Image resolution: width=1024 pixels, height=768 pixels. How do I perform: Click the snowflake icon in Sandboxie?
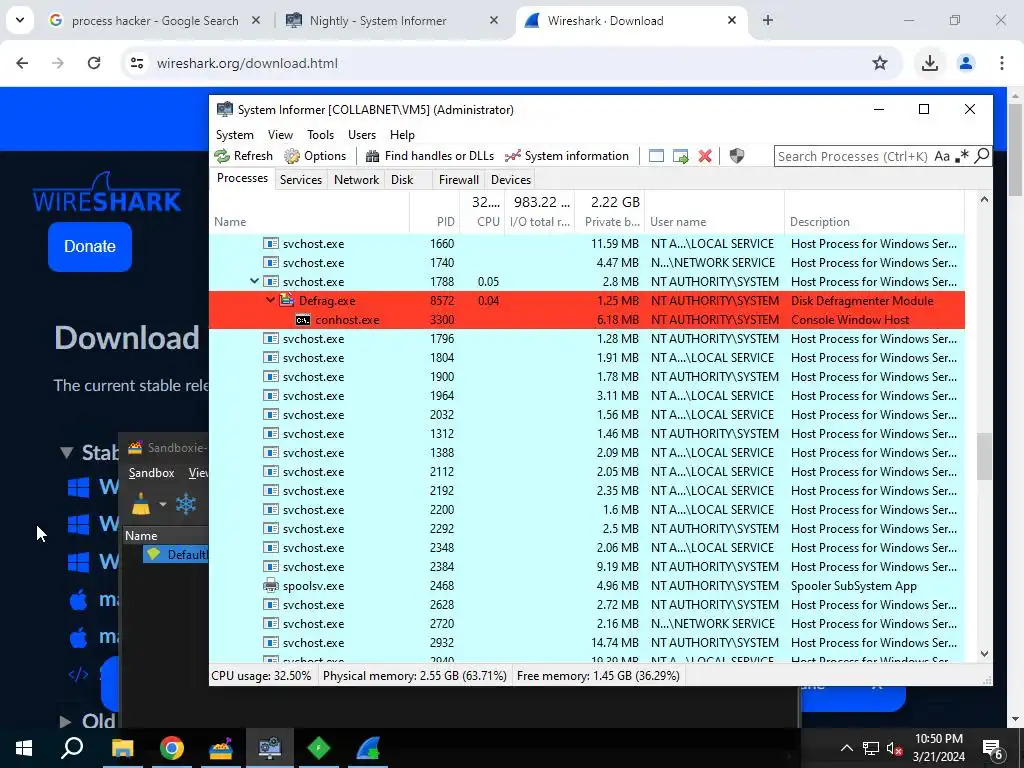point(186,504)
